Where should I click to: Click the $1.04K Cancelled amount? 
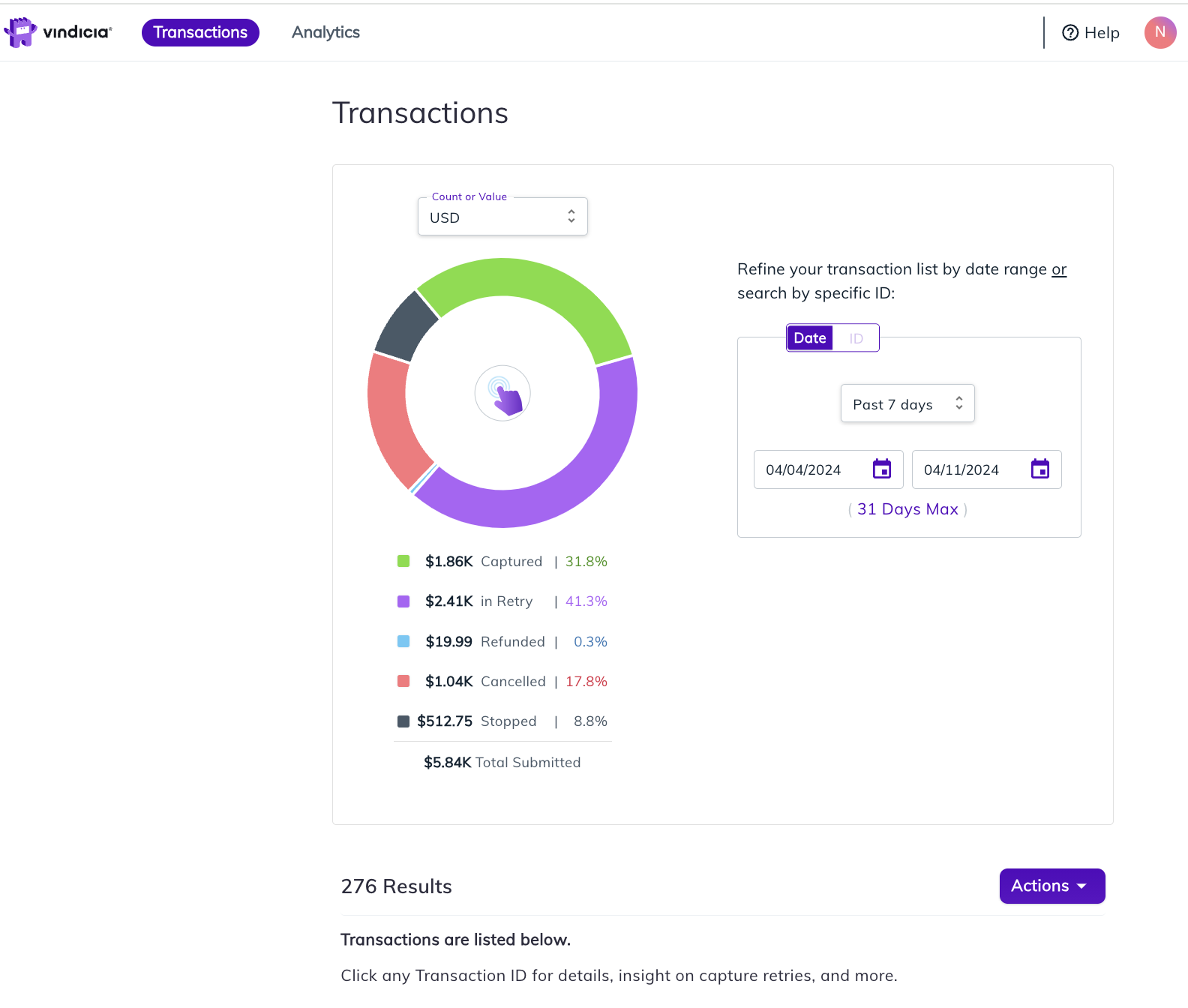pos(449,682)
